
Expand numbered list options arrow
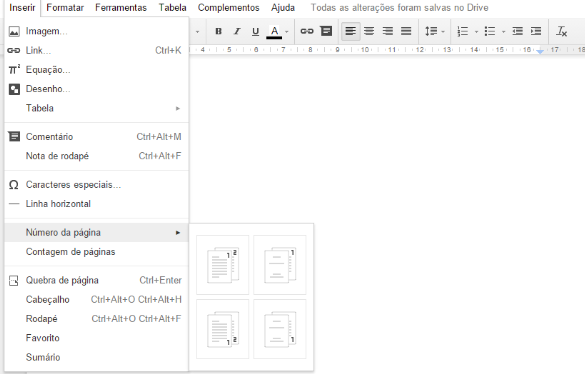476,32
